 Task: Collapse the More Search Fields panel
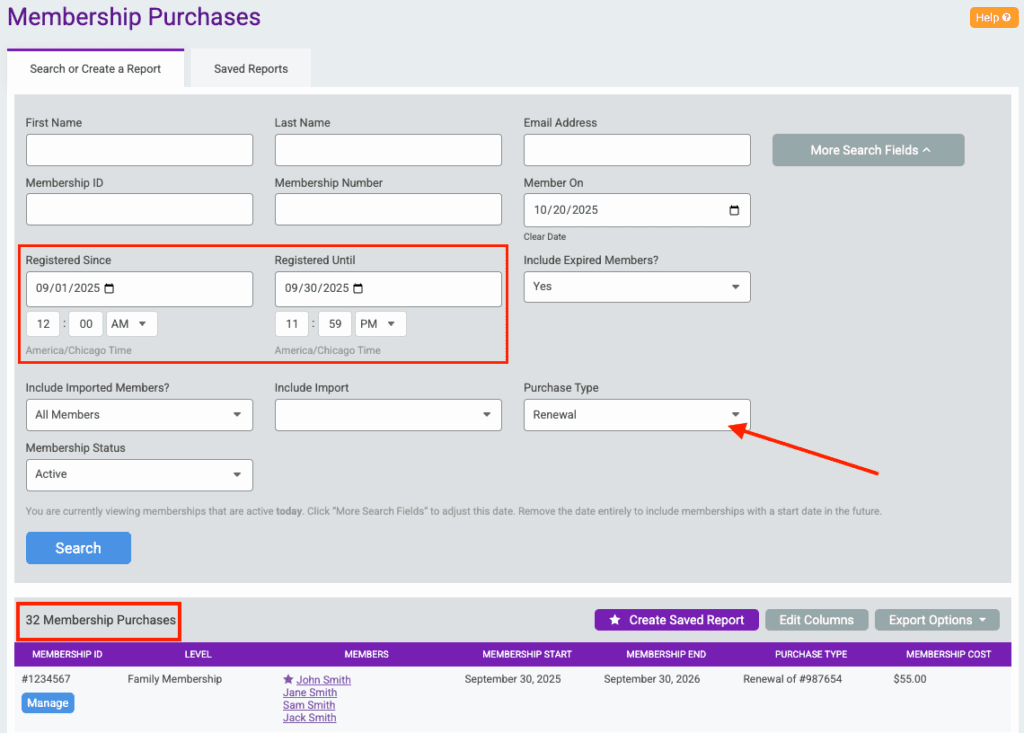tap(868, 150)
